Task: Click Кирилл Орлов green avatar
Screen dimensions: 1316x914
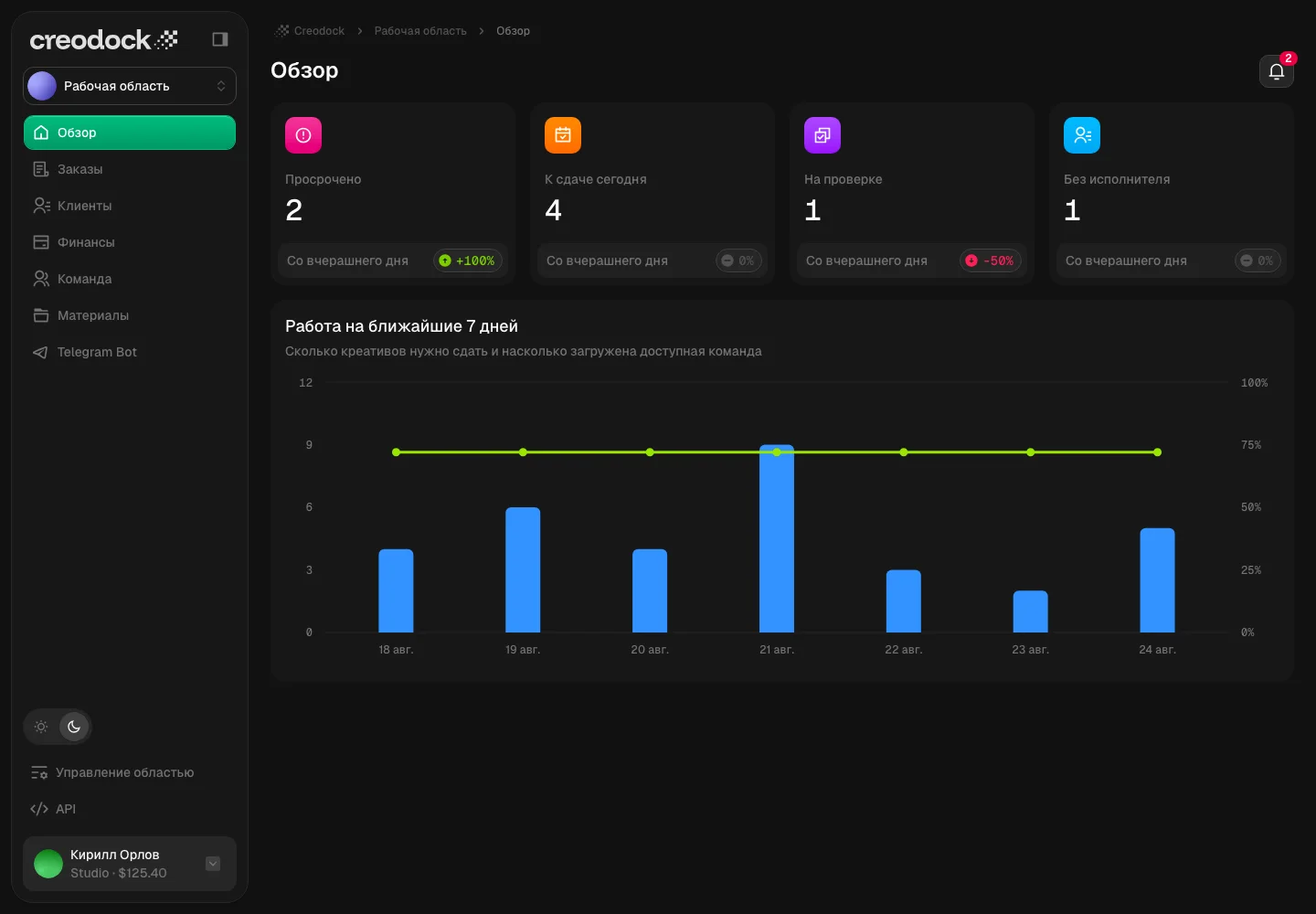Action: [48, 864]
